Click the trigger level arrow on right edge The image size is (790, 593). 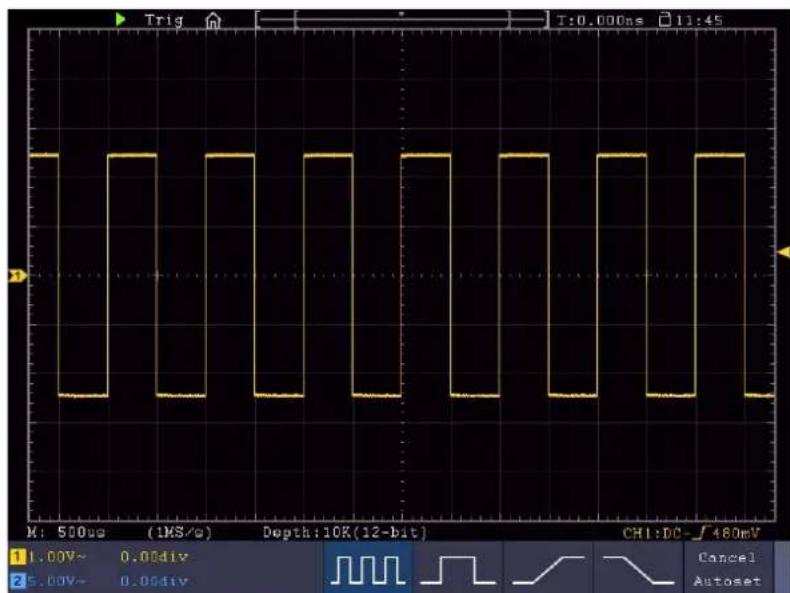click(784, 252)
